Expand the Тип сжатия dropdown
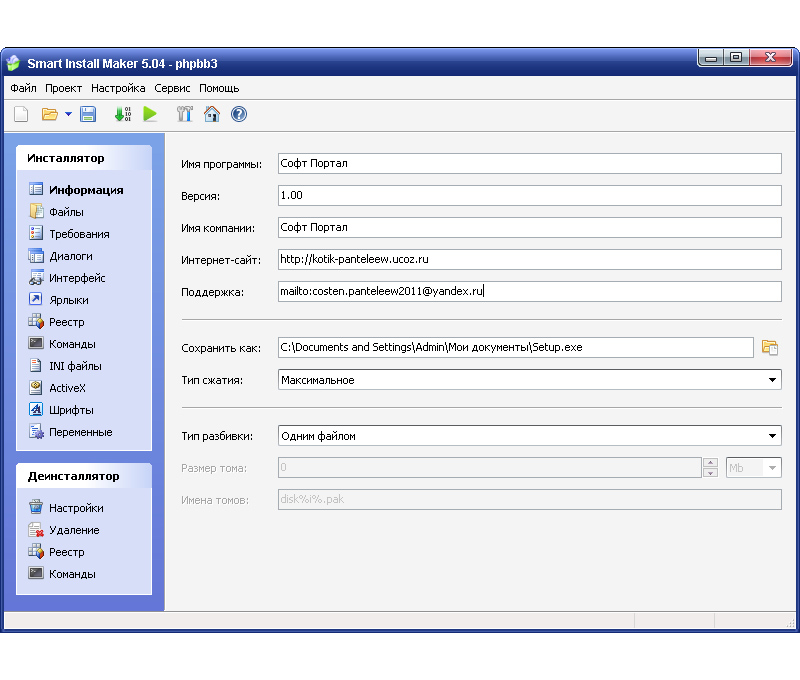This screenshot has height=680, width=800. coord(772,380)
